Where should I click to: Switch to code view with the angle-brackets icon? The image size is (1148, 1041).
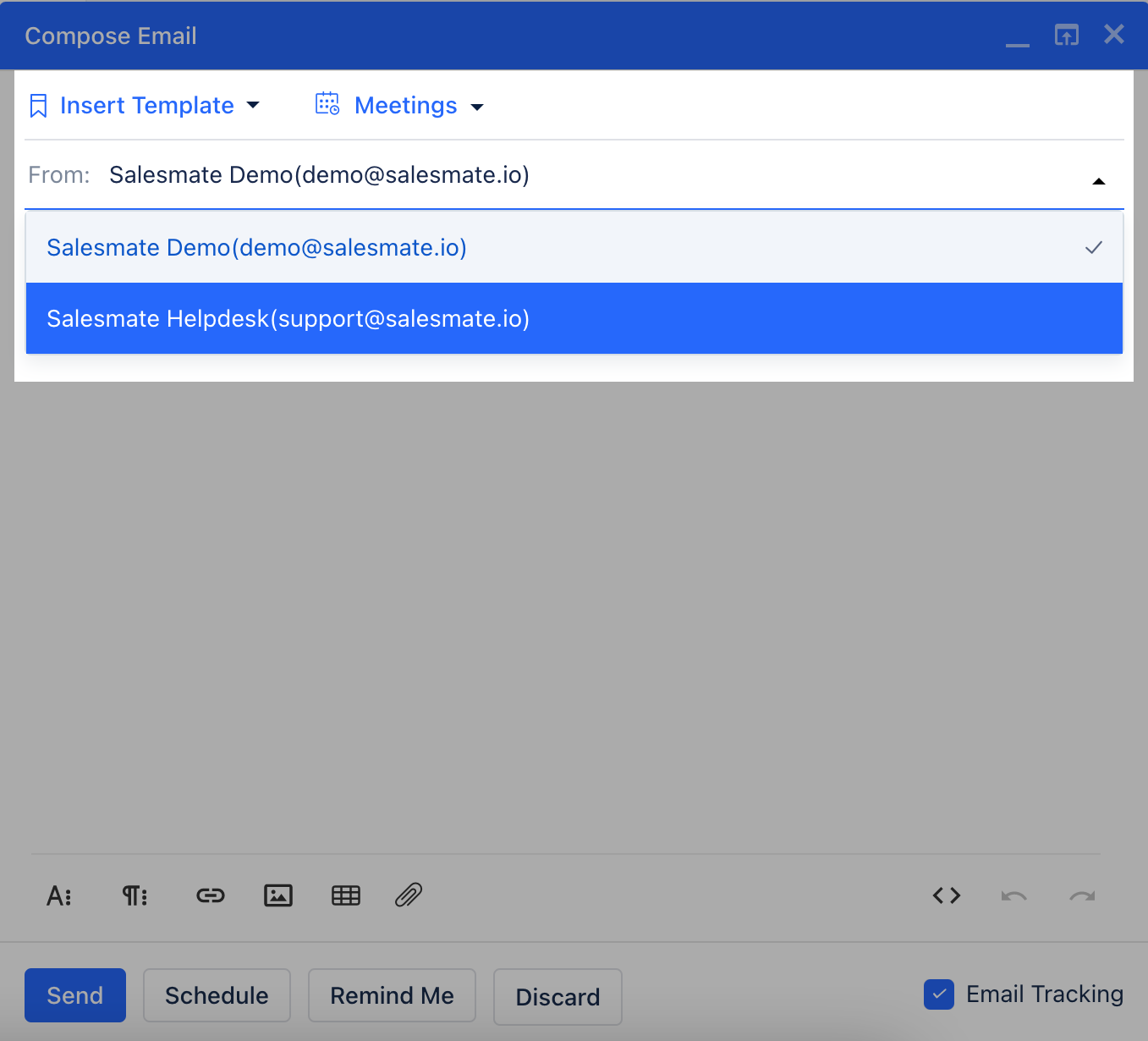click(947, 895)
